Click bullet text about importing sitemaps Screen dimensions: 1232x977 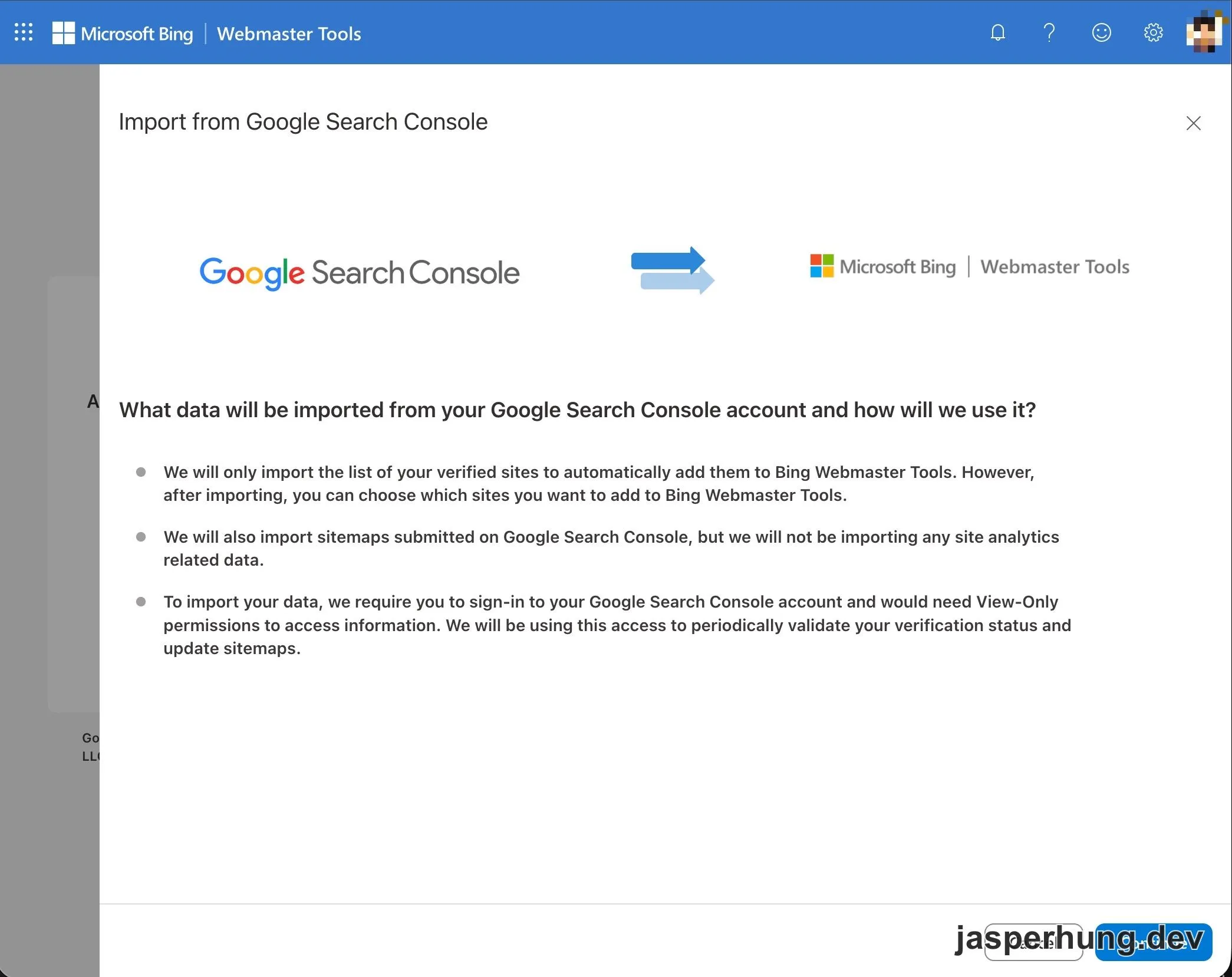(611, 548)
